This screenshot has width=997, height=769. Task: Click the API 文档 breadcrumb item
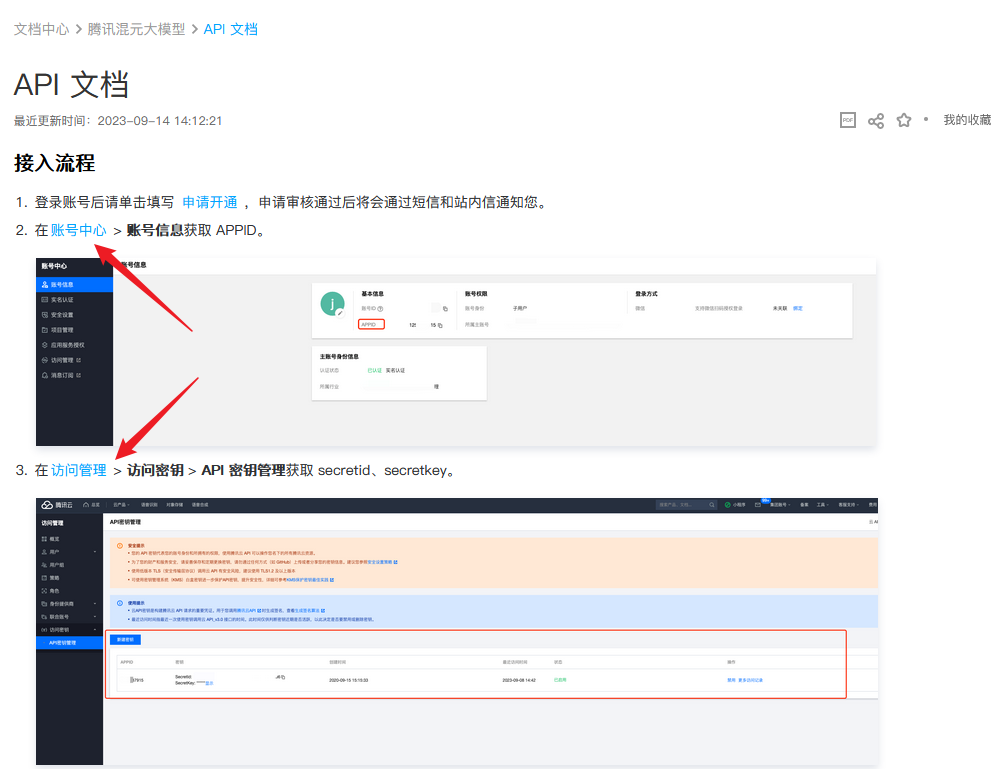pos(230,29)
